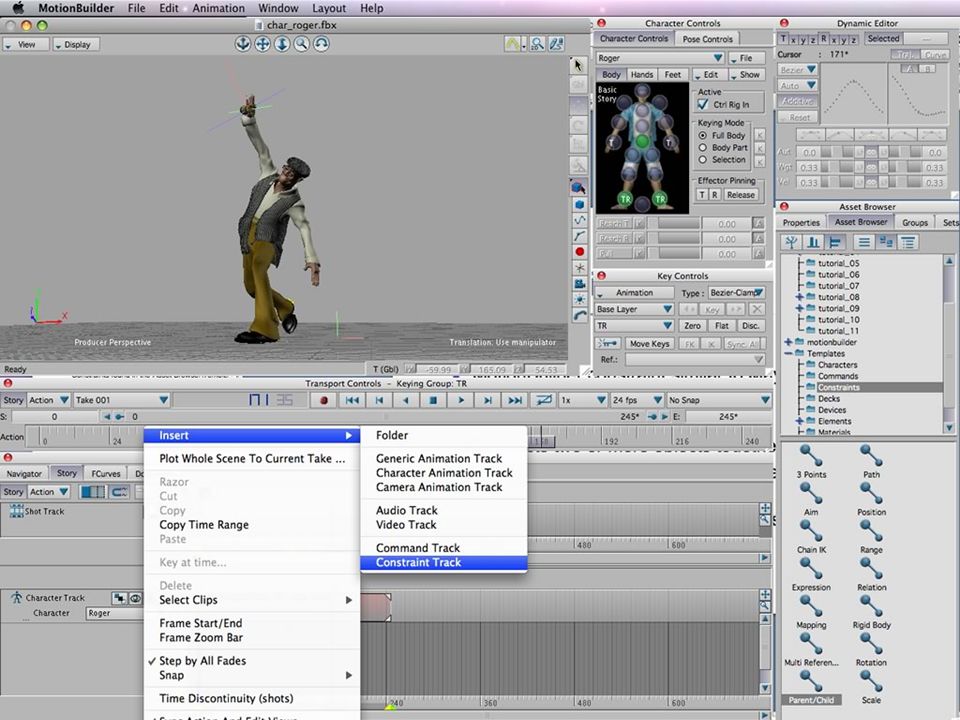Toggle Step by All Fades option

pos(202,661)
